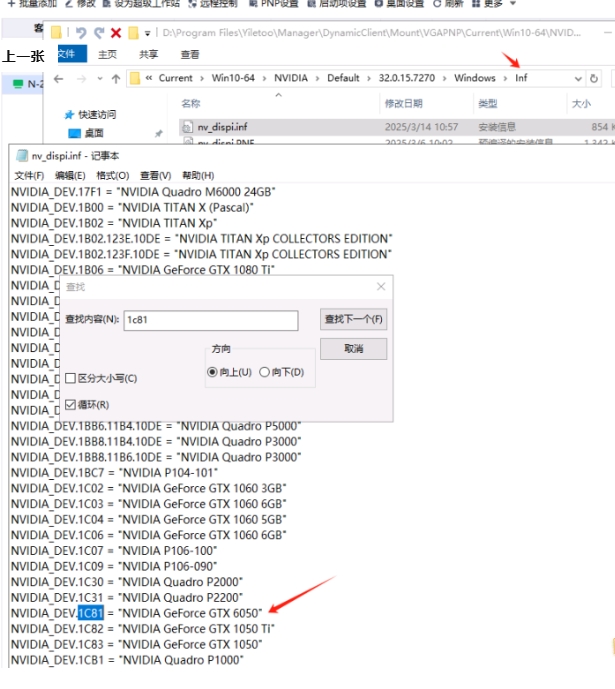
Task: Sort files by 大小 column
Action: point(581,104)
